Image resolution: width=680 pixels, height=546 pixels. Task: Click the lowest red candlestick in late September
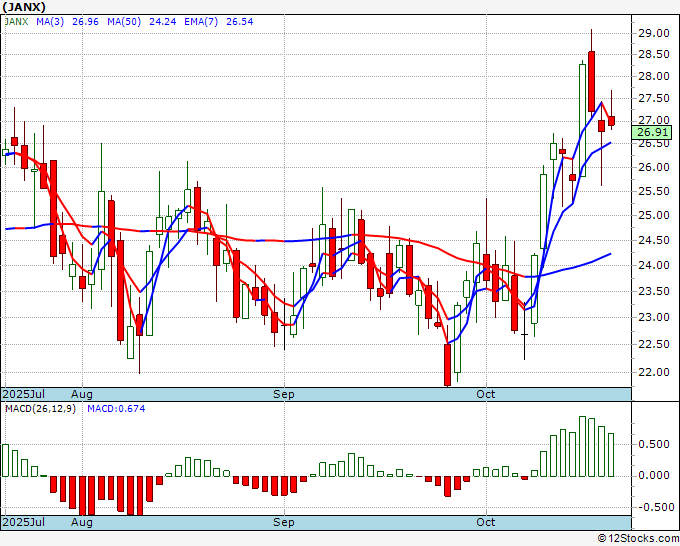click(x=448, y=364)
